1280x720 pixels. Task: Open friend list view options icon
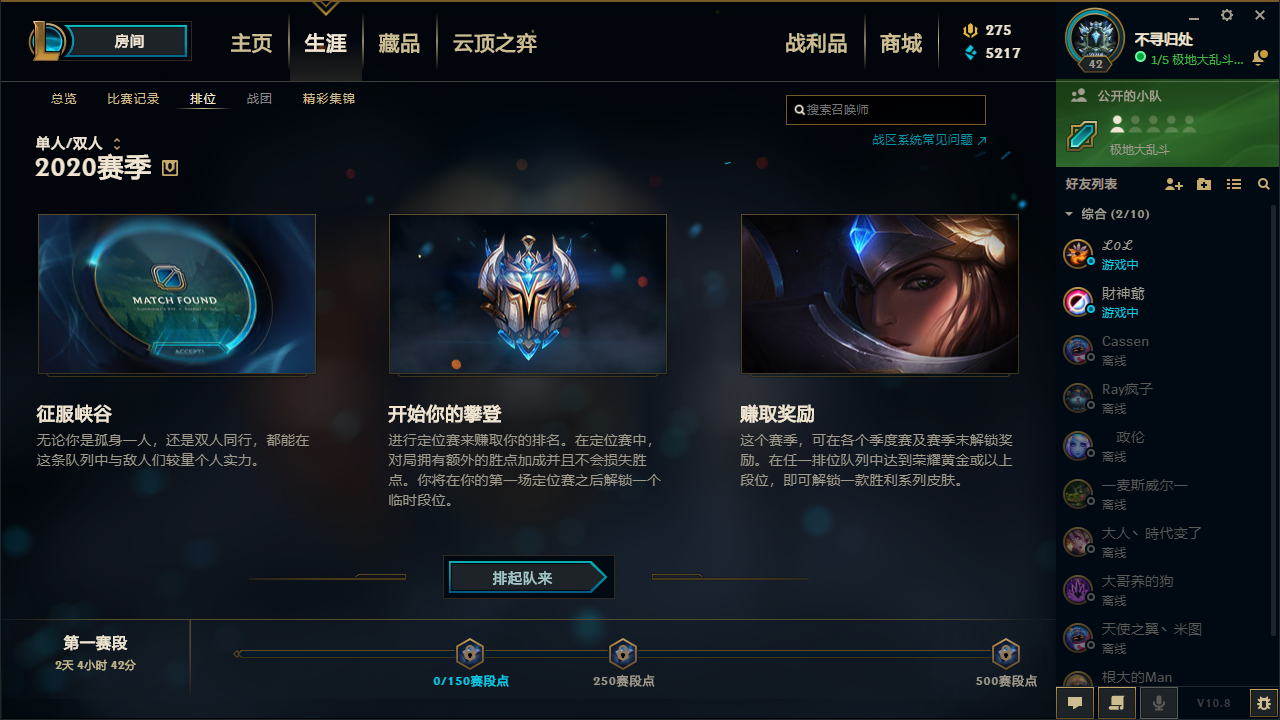click(1234, 185)
